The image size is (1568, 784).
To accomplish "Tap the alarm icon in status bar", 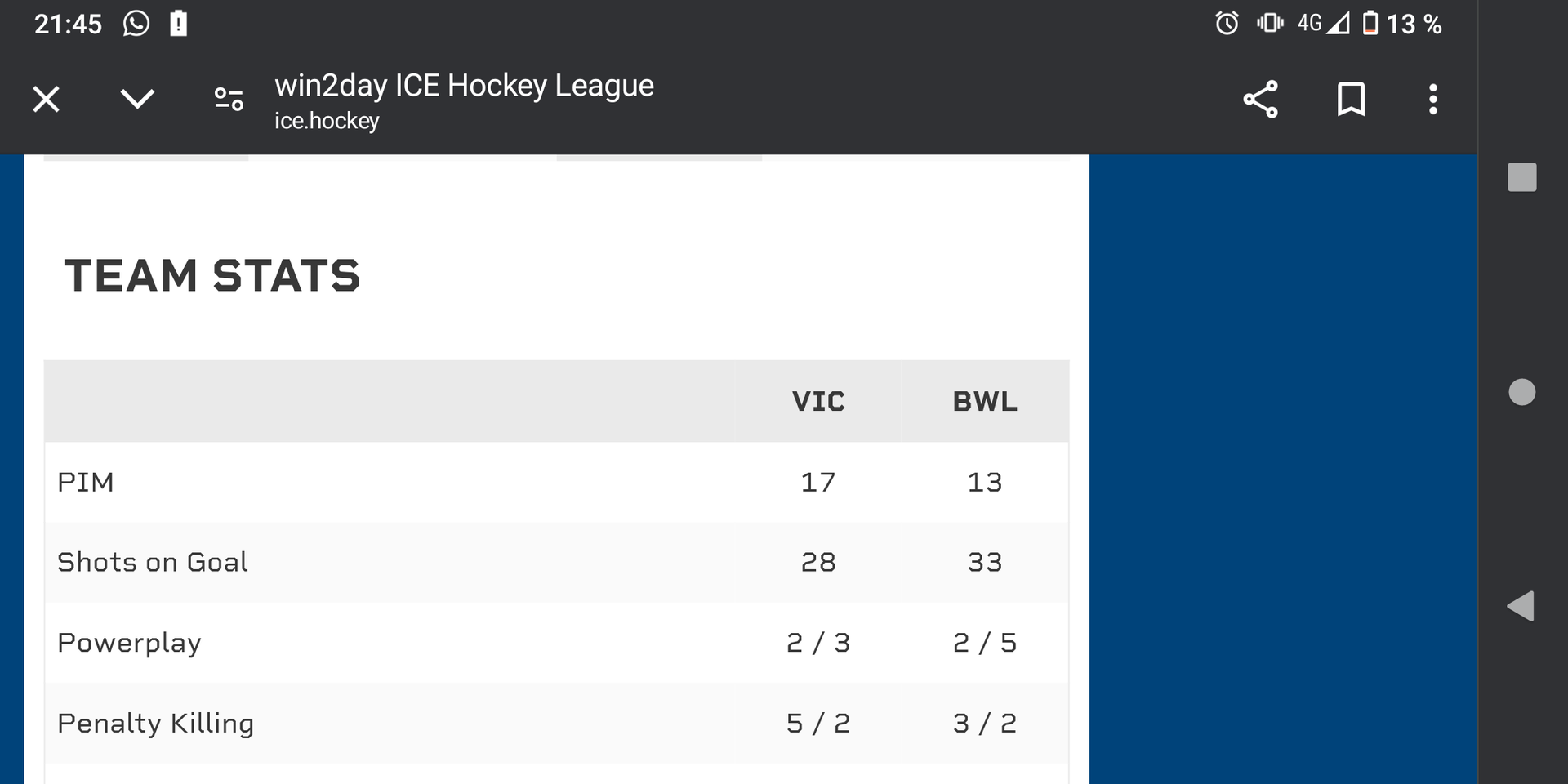I will tap(1227, 23).
